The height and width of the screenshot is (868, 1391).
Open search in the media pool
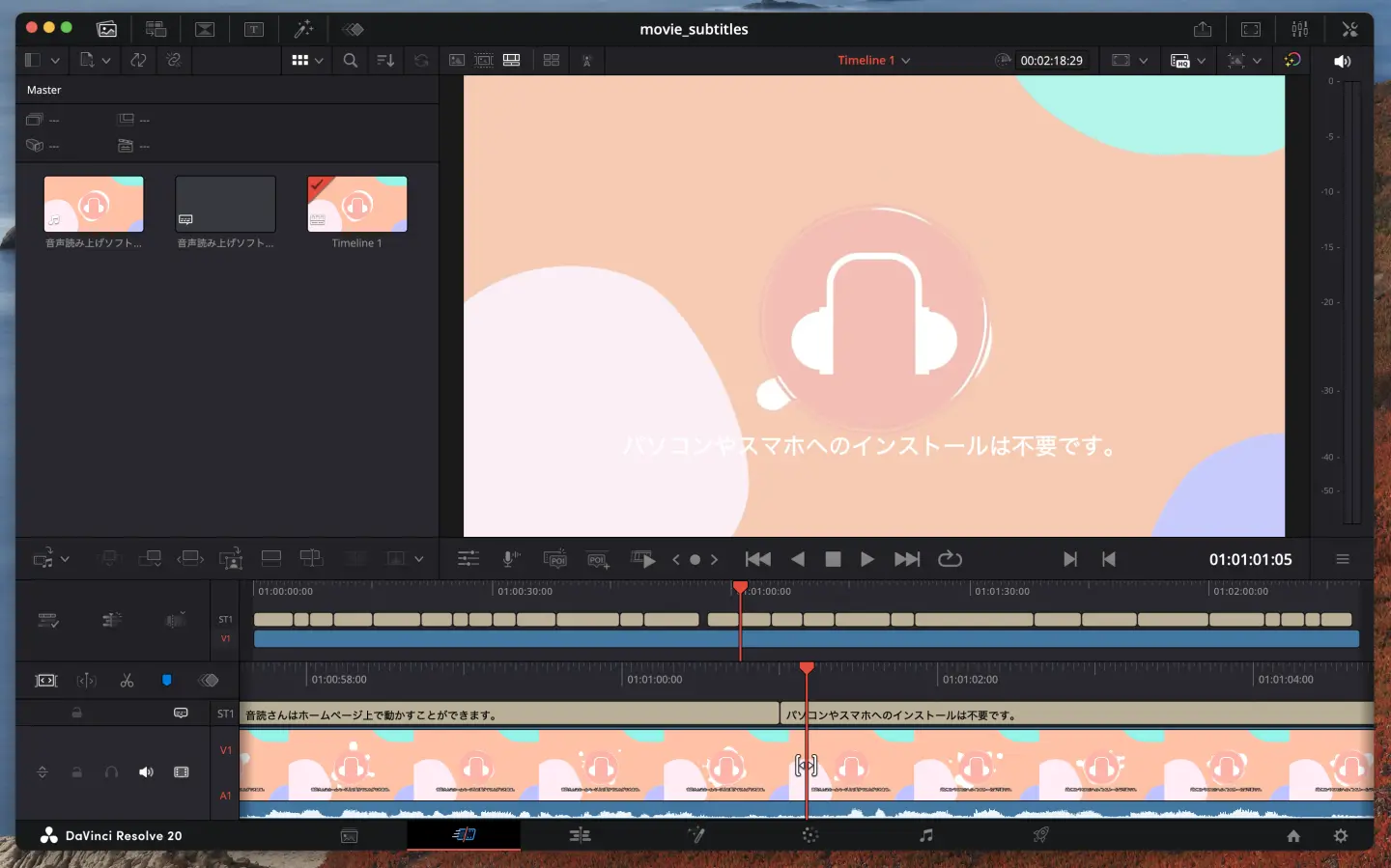pos(350,60)
